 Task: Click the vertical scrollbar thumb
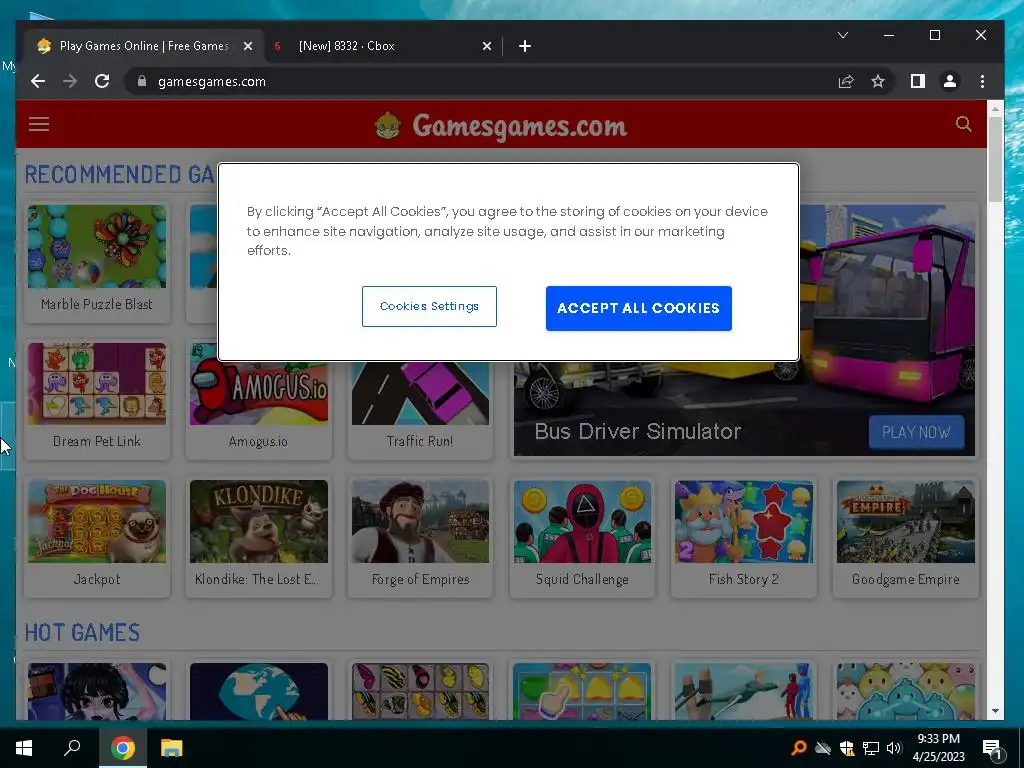(995, 160)
